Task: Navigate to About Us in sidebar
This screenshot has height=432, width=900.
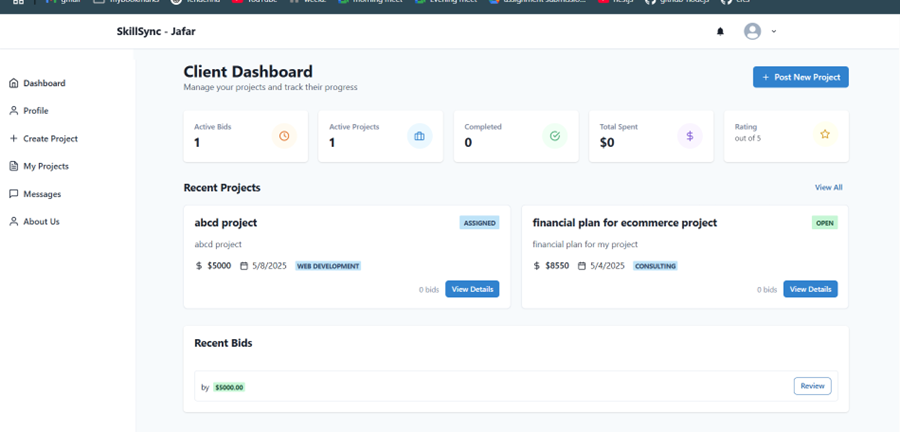Action: pos(41,222)
